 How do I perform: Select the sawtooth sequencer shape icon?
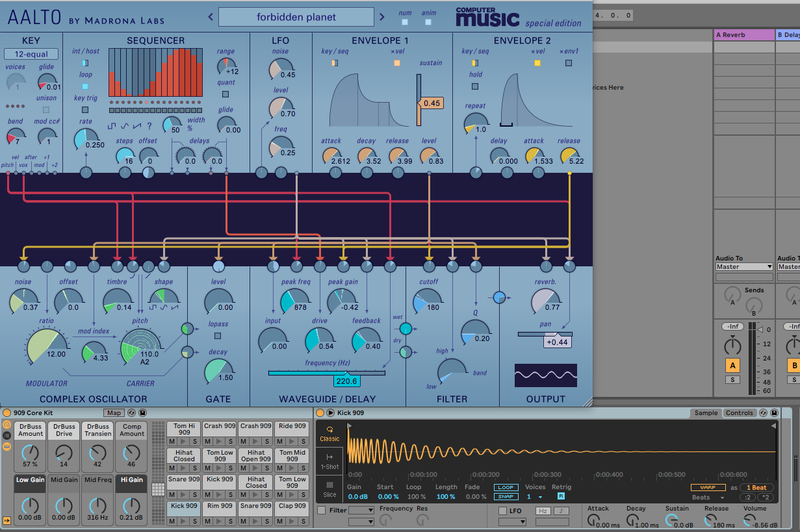point(137,125)
